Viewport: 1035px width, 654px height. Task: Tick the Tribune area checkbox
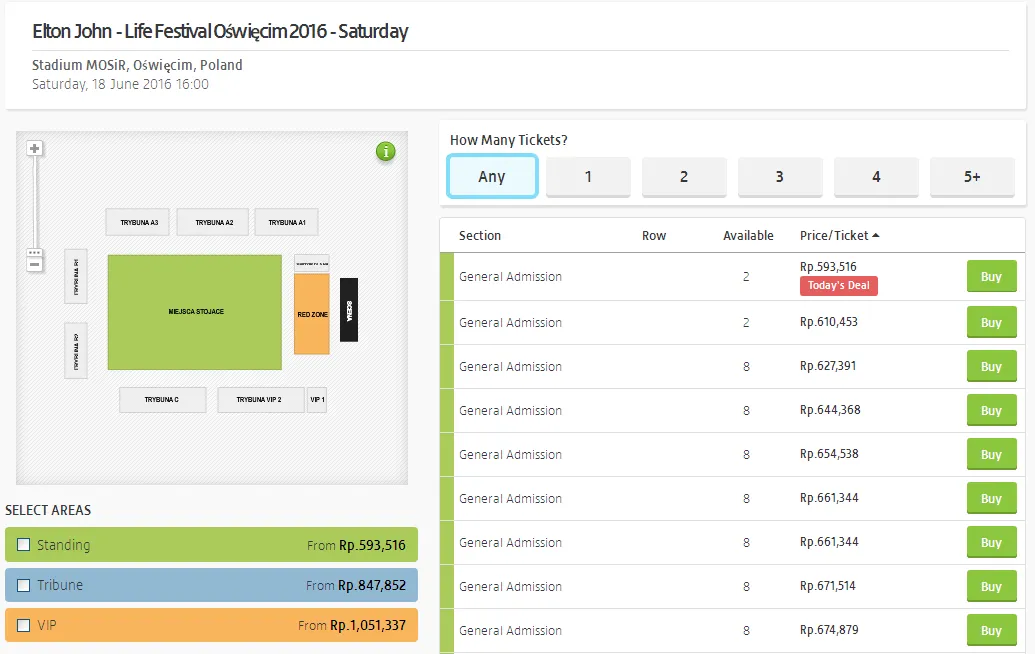pos(24,585)
